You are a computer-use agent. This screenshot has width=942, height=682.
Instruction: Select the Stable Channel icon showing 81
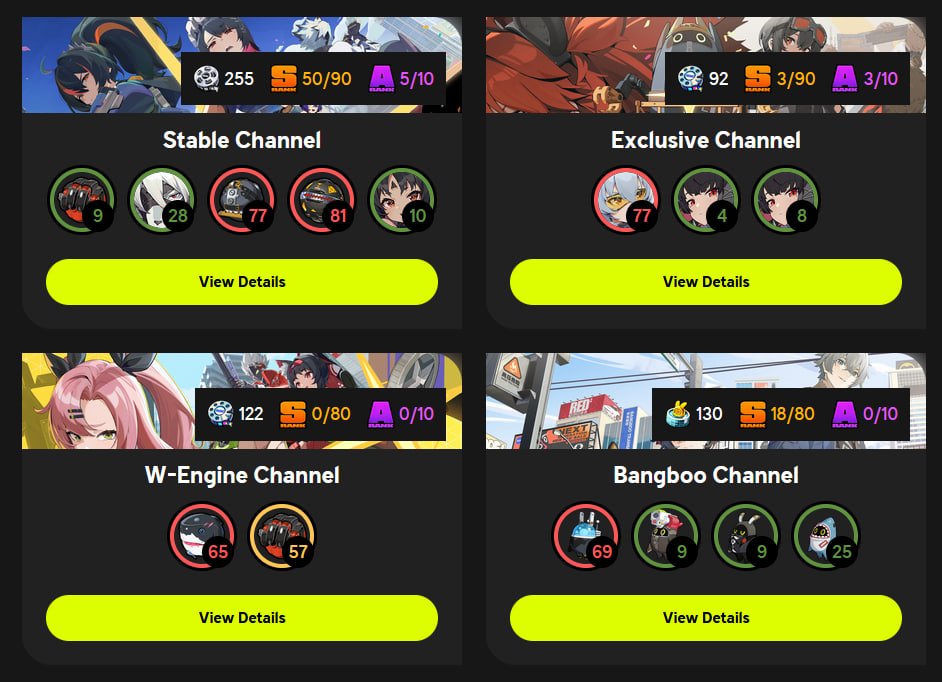coord(322,199)
